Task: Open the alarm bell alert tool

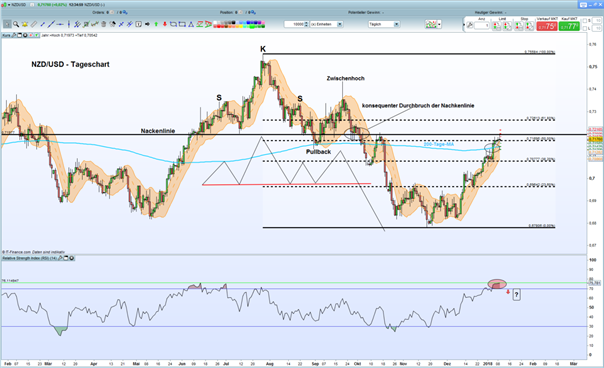Action: pos(25,24)
